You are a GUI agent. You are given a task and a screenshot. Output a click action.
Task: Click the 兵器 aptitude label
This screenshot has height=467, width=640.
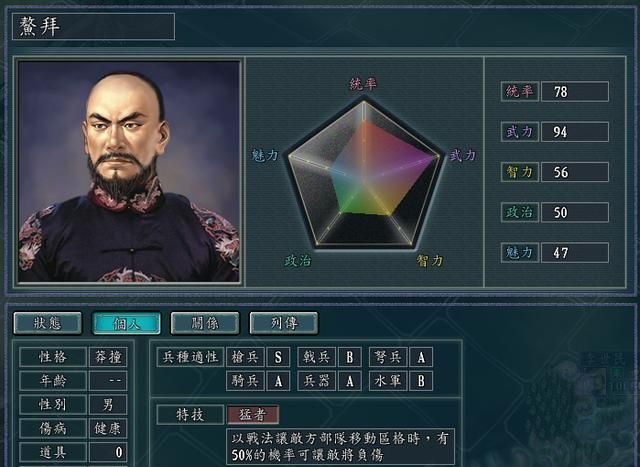tap(317, 381)
